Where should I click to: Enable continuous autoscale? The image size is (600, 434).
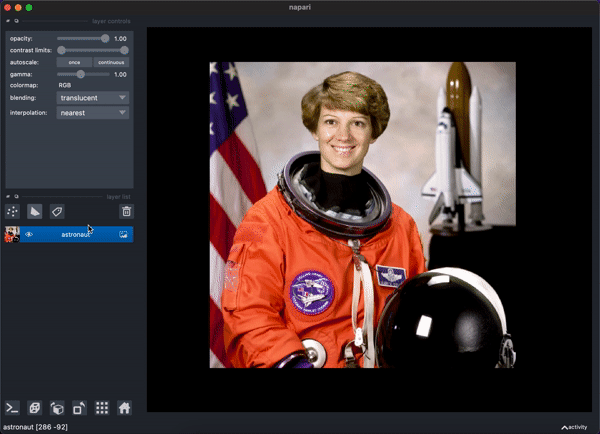(x=111, y=62)
